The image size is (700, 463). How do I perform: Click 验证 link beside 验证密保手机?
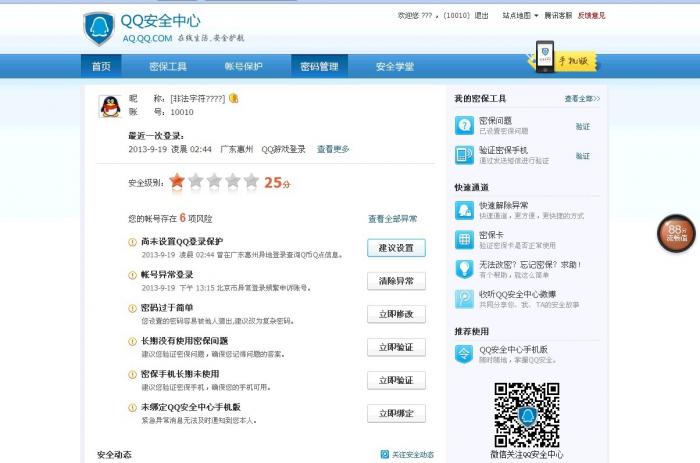pyautogui.click(x=583, y=156)
